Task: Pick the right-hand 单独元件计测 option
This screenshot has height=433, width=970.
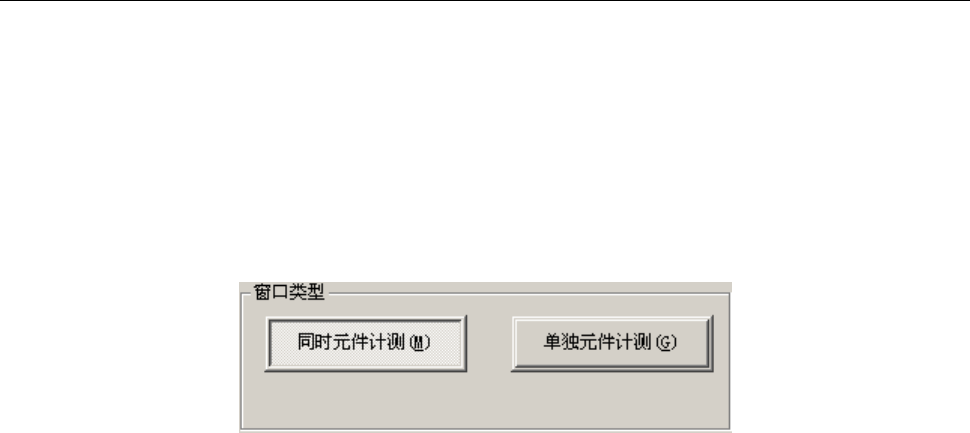Action: pyautogui.click(x=612, y=343)
